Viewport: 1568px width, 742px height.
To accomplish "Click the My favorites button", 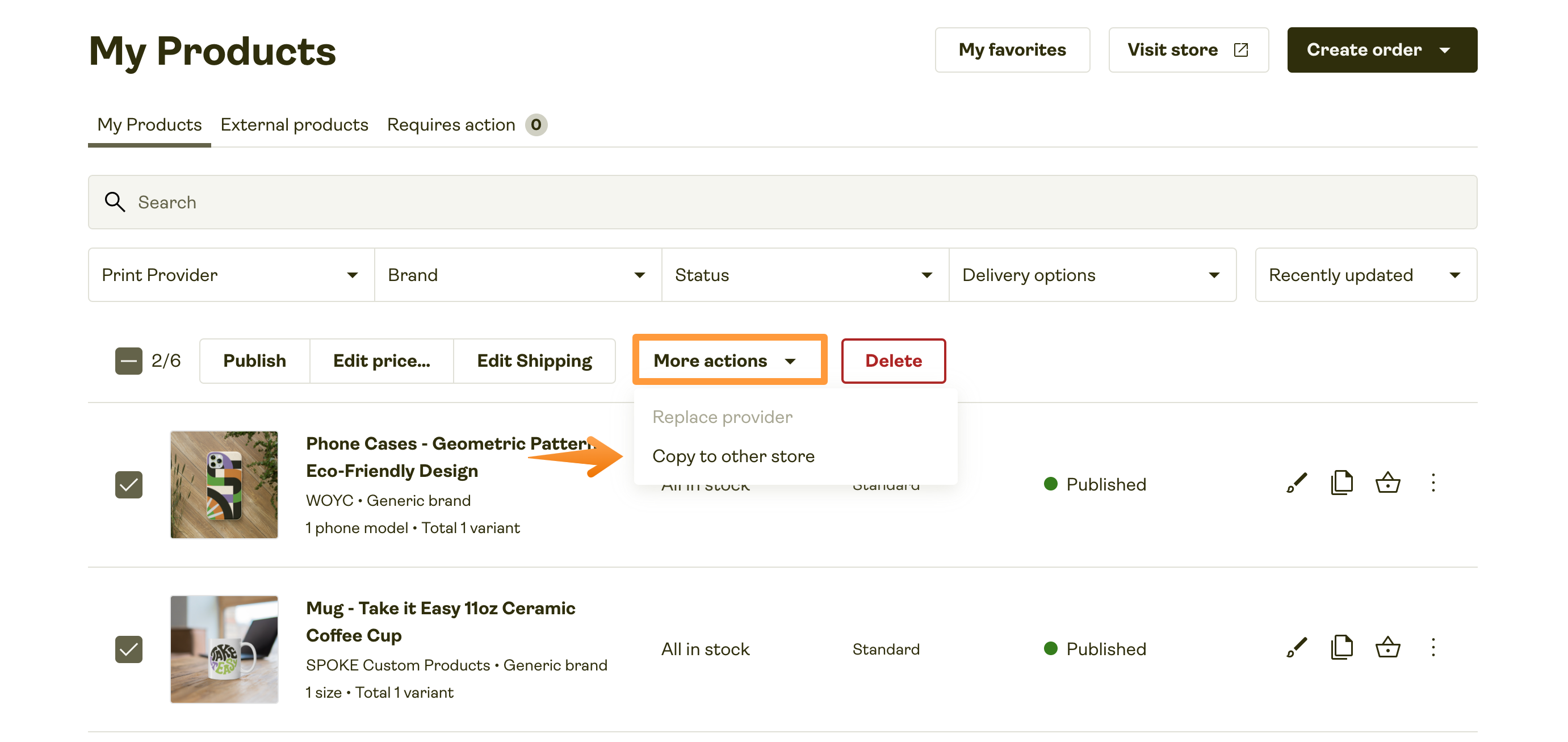I will 1012,50.
